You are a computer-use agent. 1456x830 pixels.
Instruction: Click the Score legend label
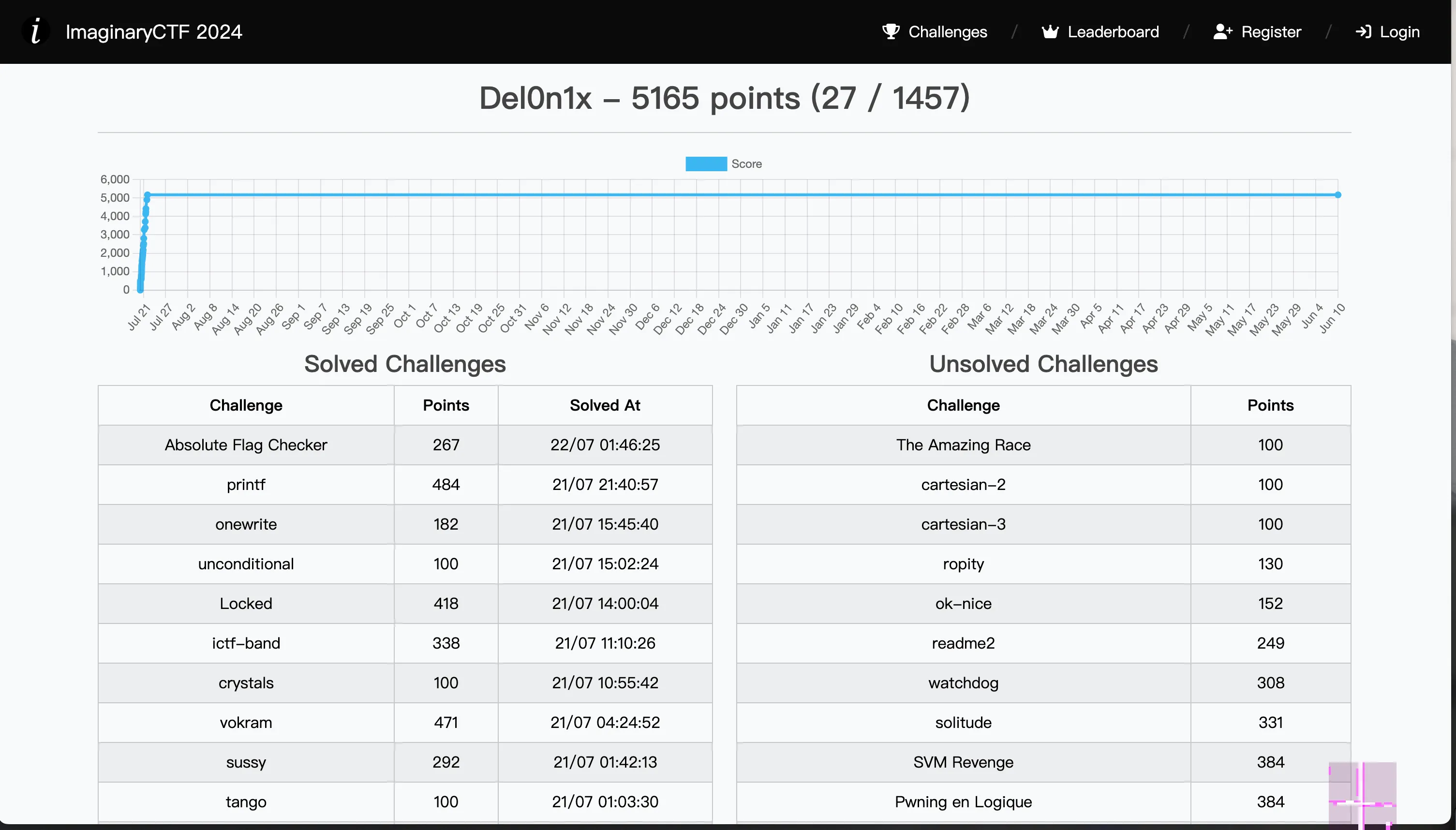coord(746,163)
